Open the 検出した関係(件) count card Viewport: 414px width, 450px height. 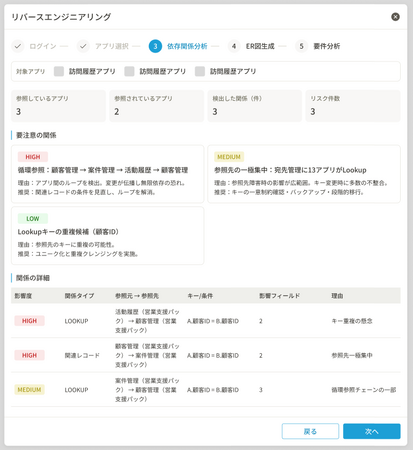tap(255, 106)
